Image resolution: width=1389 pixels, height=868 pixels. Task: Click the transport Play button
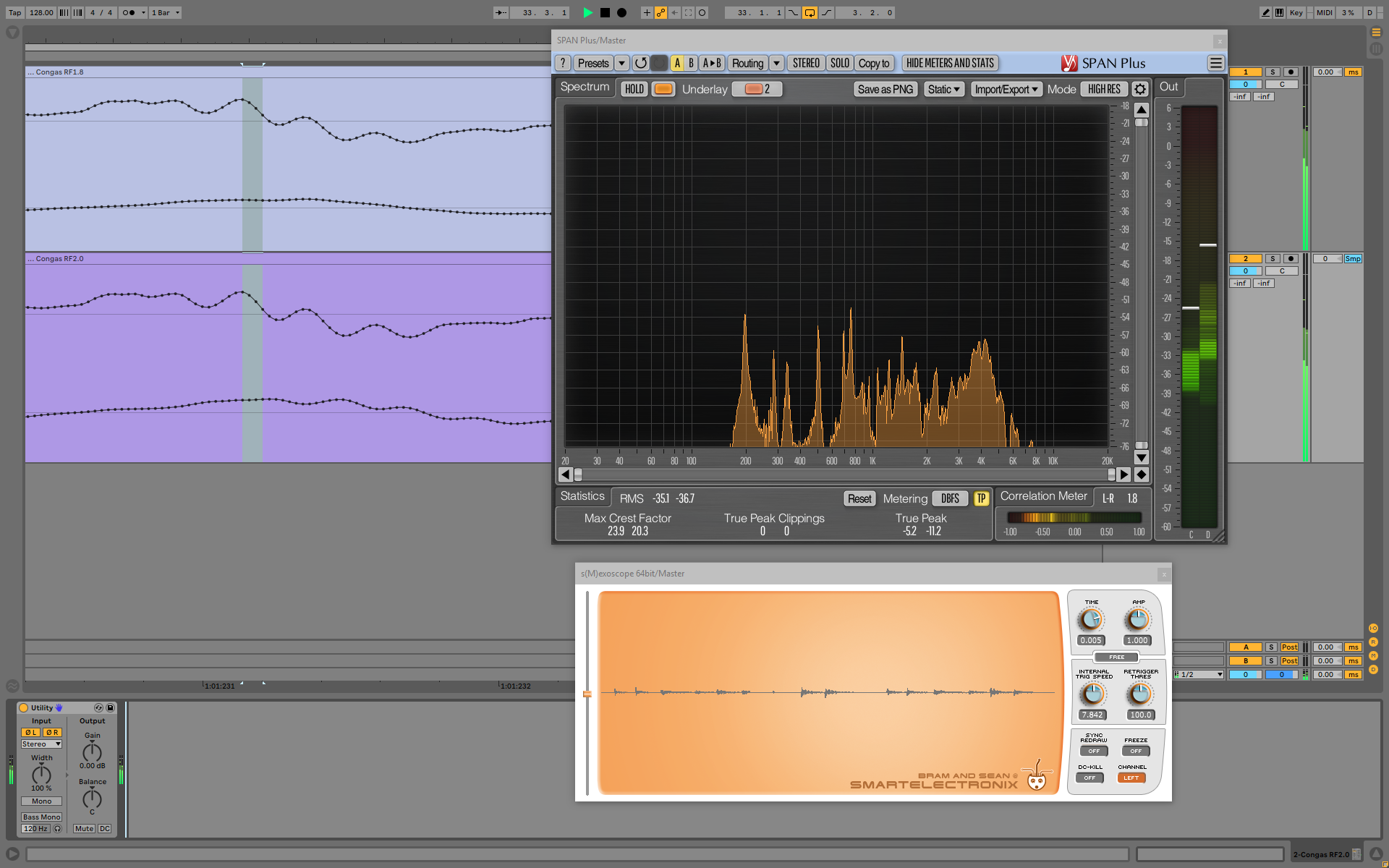[x=588, y=12]
